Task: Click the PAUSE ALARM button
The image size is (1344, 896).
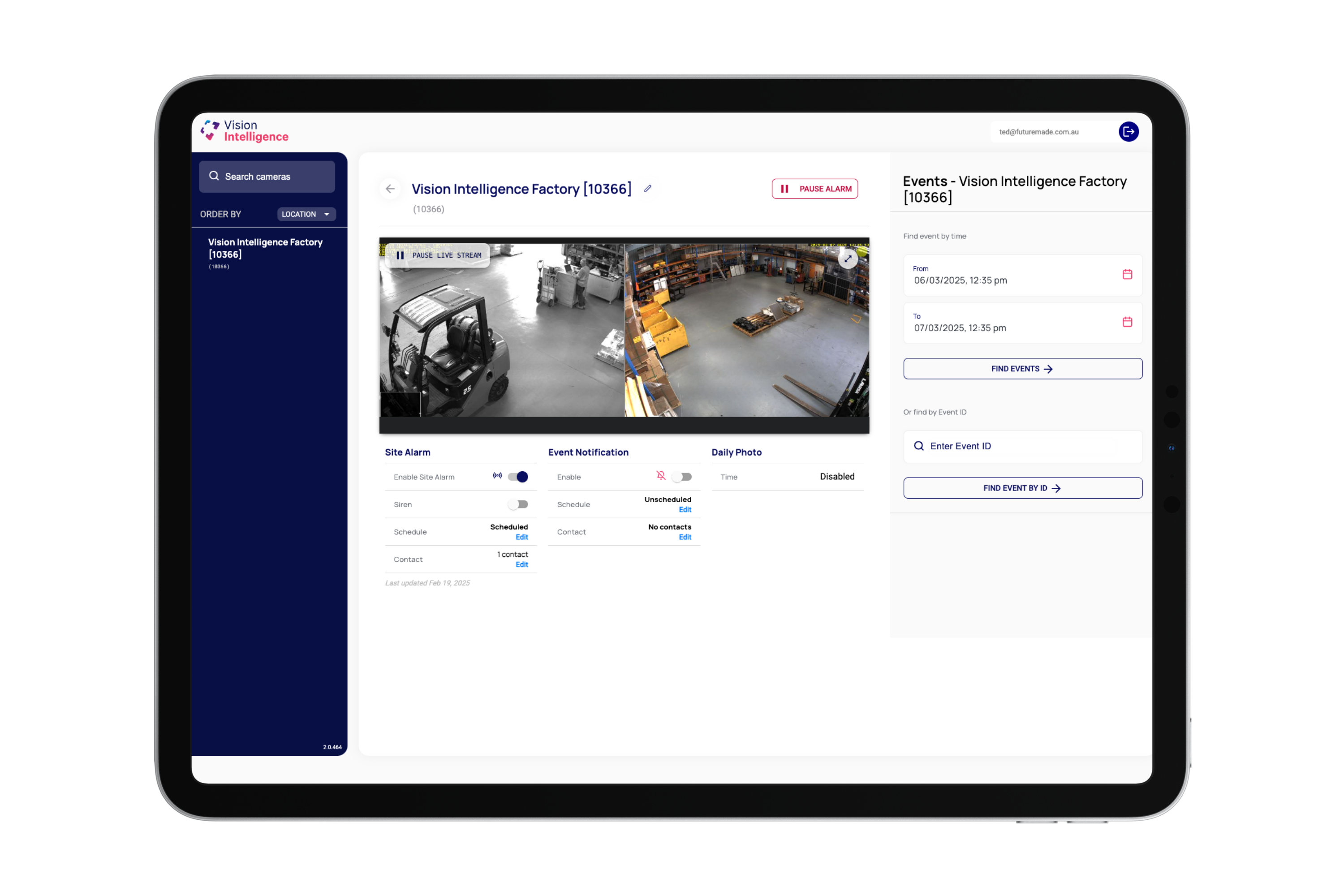Action: [814, 189]
